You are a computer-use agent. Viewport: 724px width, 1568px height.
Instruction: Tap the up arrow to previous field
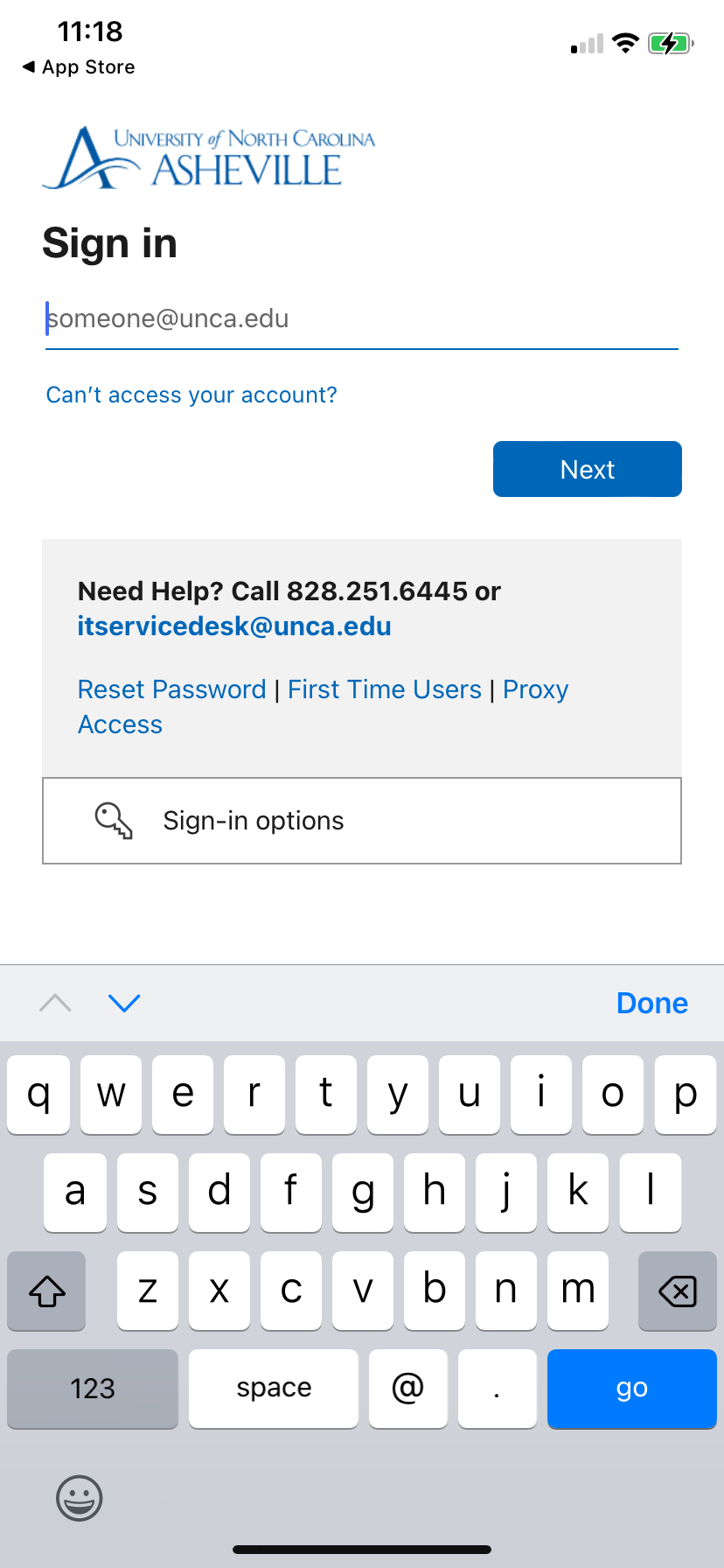point(55,1003)
